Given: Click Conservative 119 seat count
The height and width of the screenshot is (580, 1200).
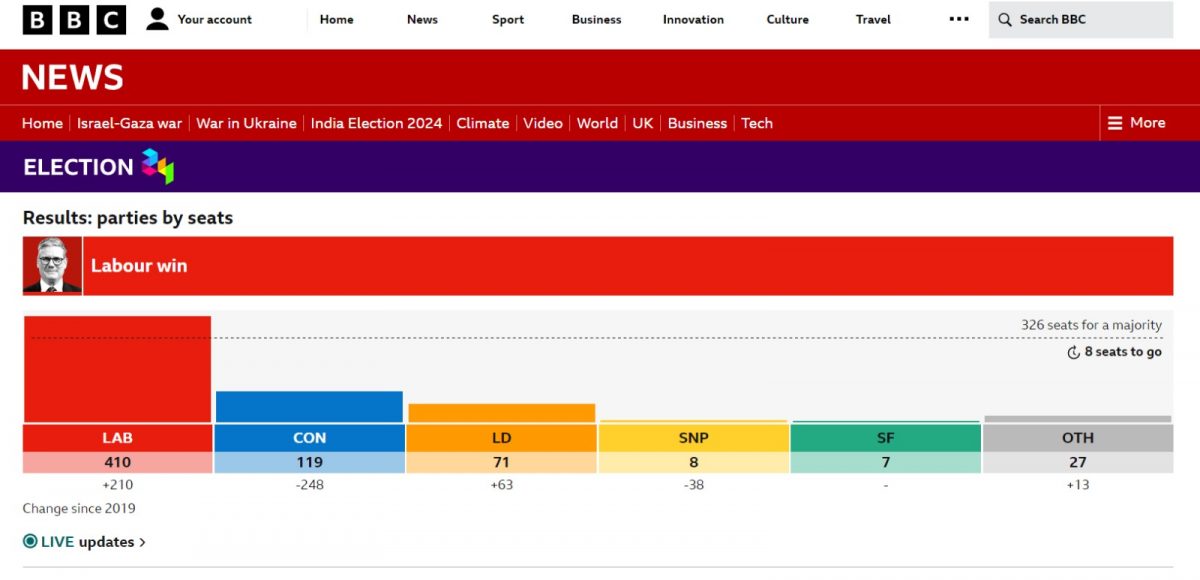Looking at the screenshot, I should click(309, 463).
